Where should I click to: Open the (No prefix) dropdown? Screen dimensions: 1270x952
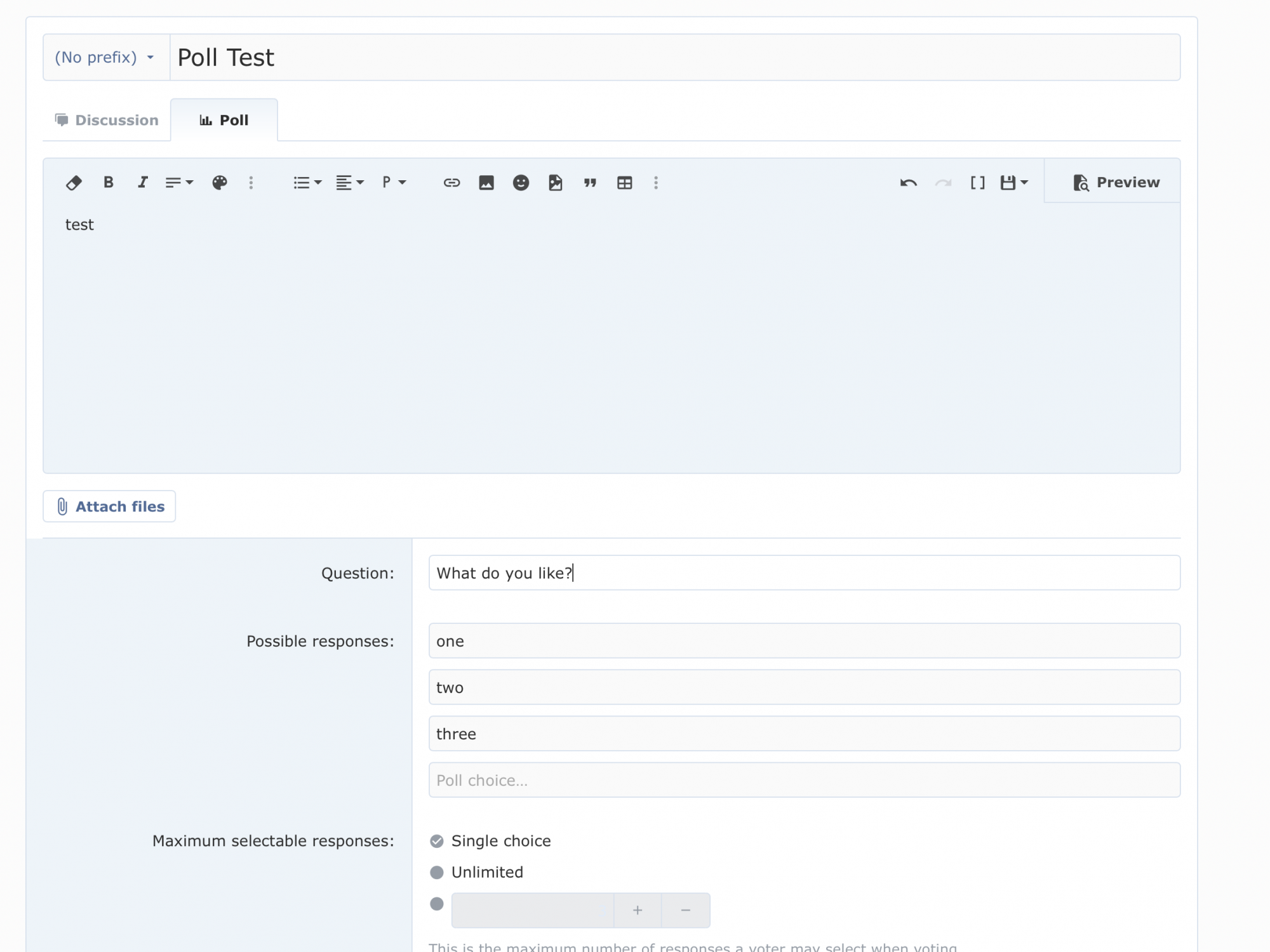[105, 58]
